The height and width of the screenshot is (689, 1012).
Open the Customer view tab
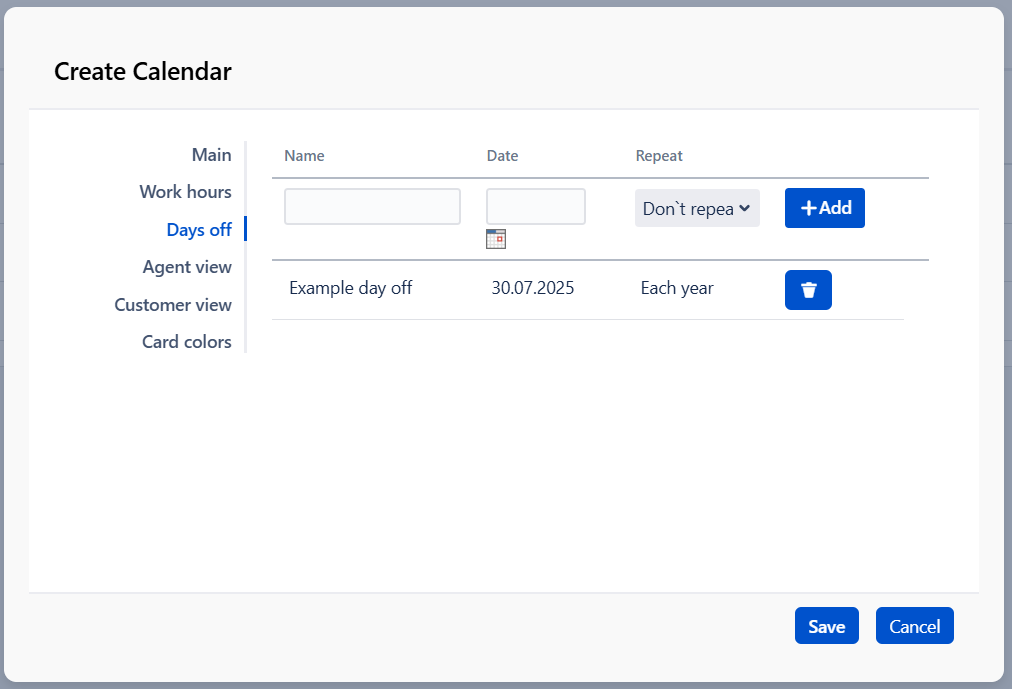(173, 305)
